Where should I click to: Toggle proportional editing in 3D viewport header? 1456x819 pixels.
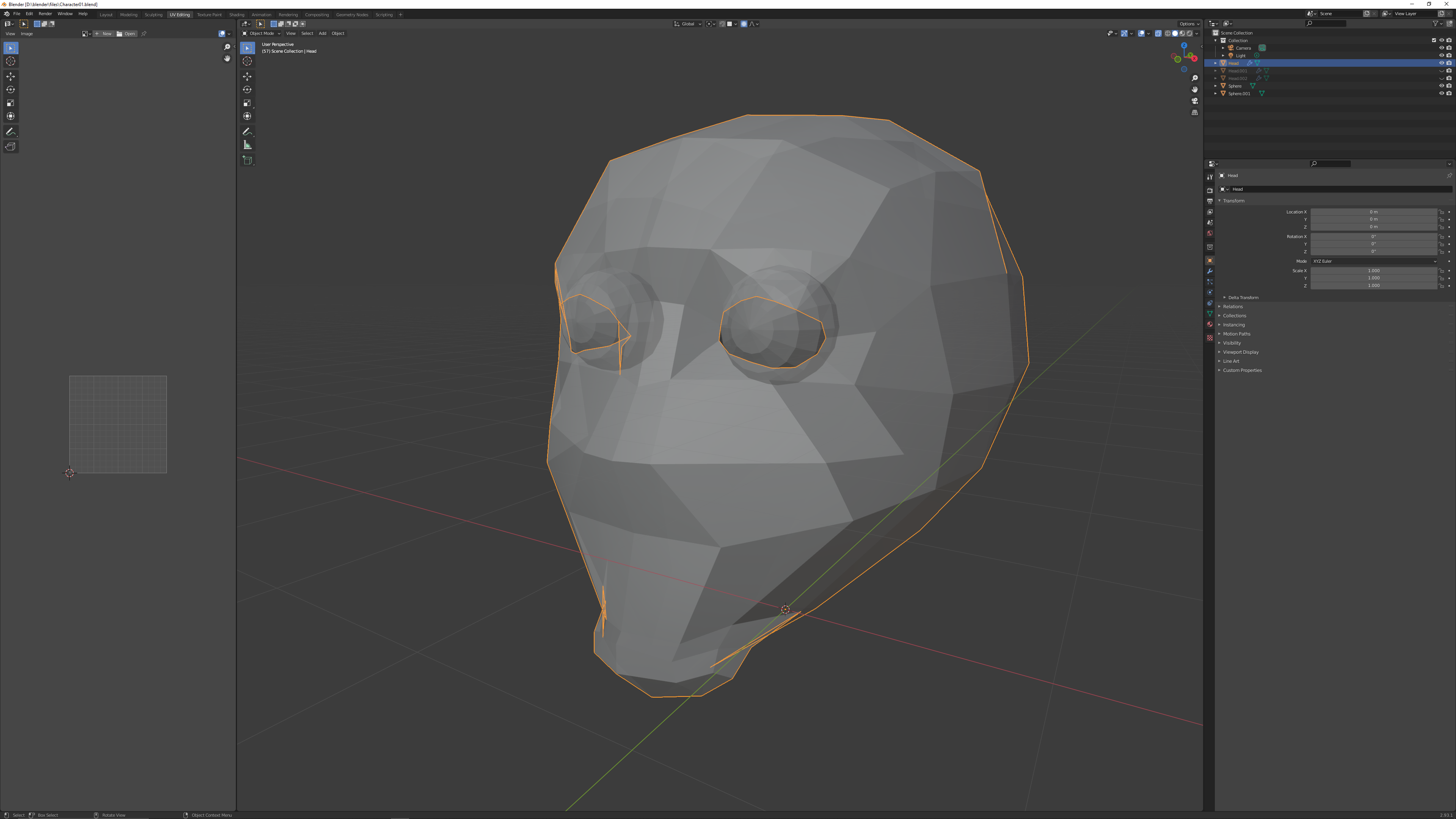(744, 24)
